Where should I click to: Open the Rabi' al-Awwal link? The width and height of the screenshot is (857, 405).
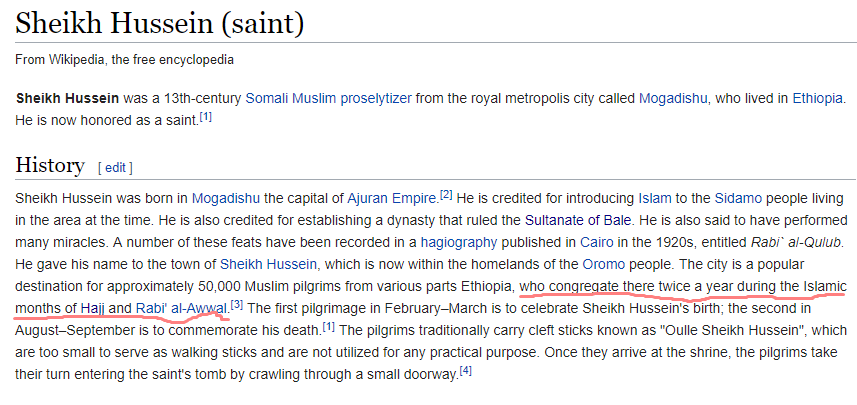click(x=181, y=308)
